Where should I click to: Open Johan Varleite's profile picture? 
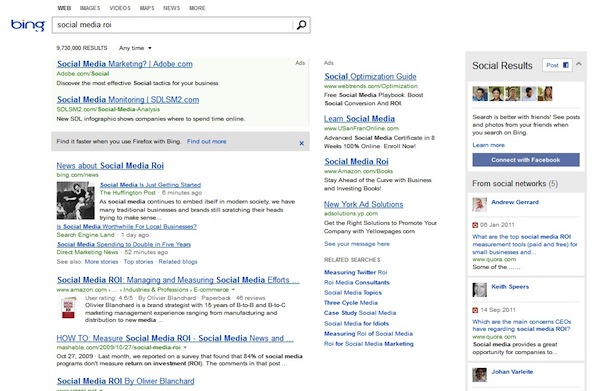479,375
